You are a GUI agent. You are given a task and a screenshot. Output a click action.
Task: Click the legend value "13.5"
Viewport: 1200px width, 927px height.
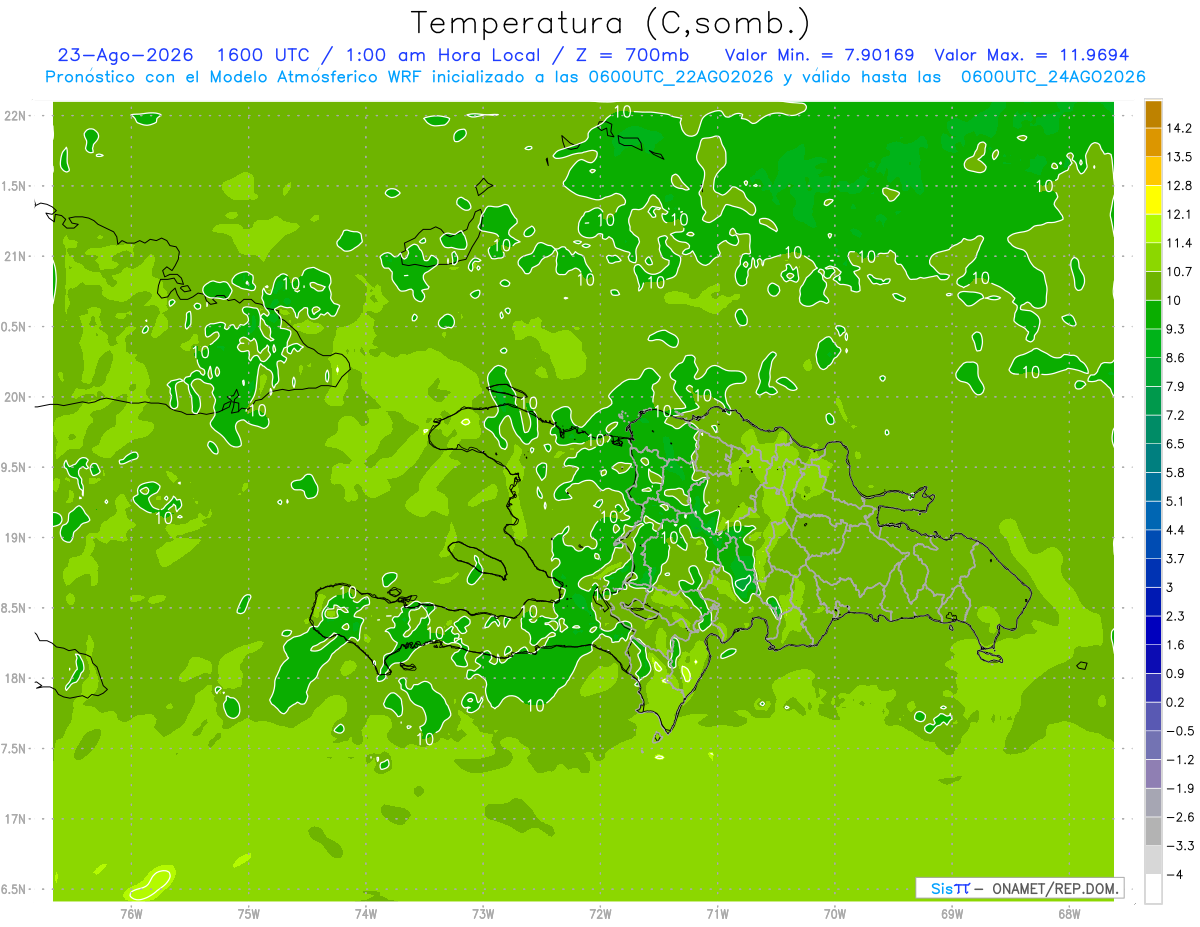(x=1179, y=157)
